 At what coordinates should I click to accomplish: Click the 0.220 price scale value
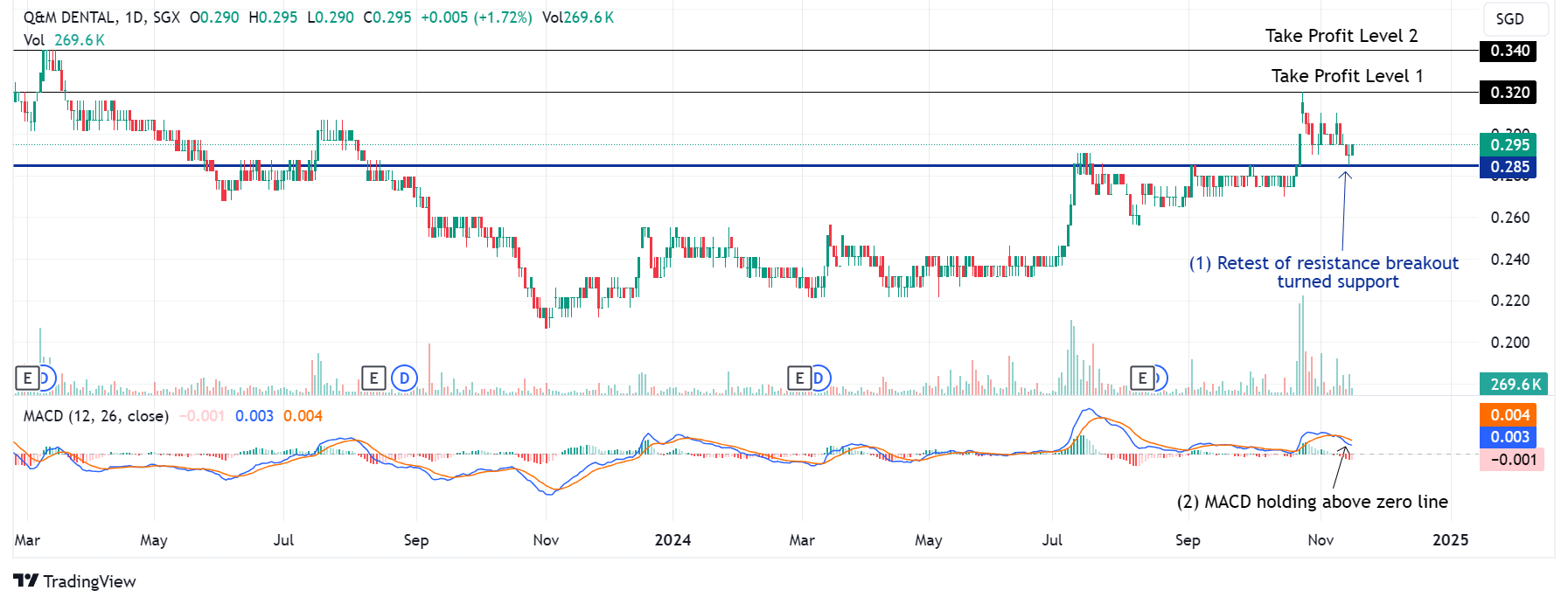[x=1510, y=301]
